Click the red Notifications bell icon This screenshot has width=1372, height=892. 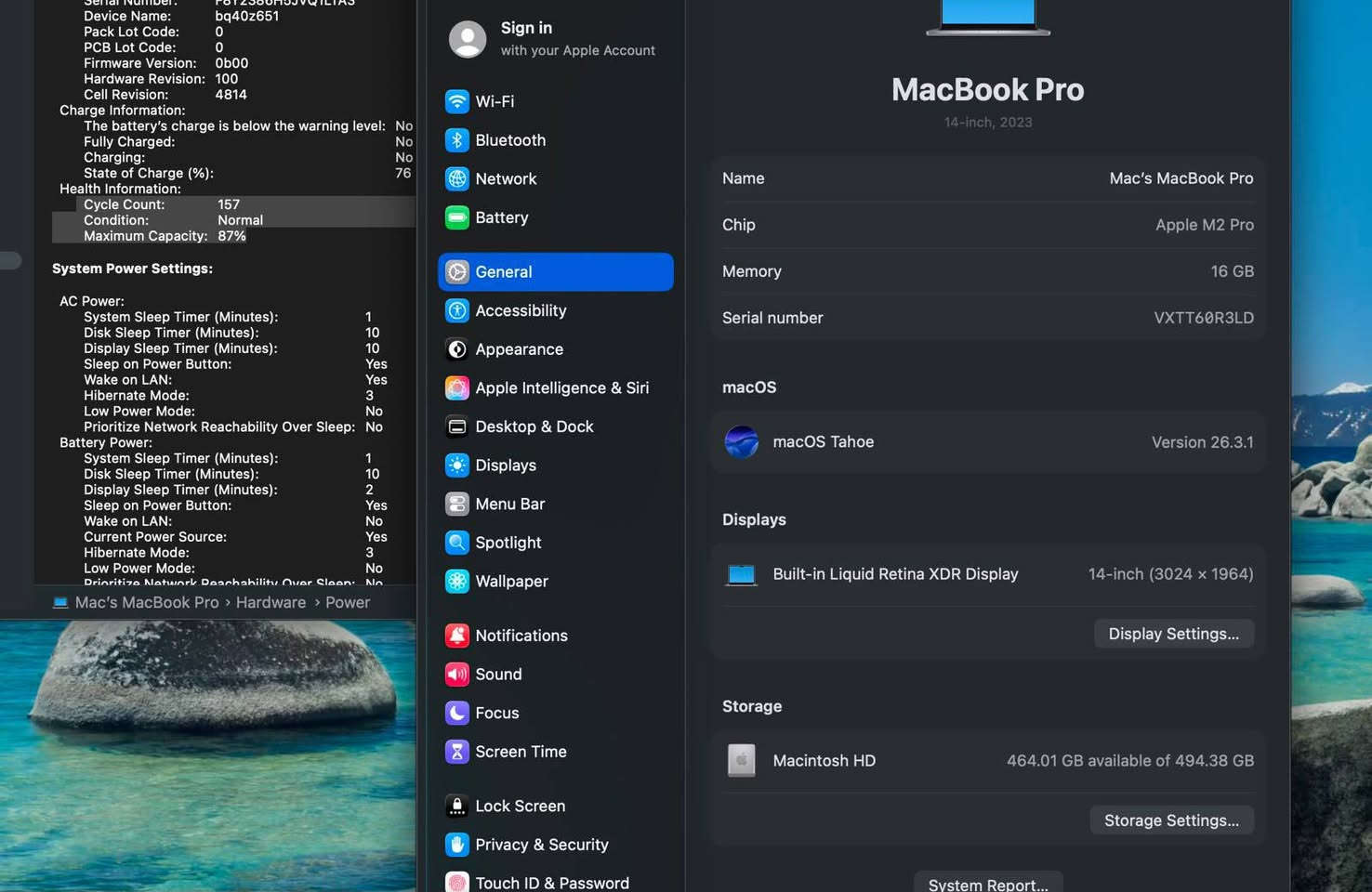tap(456, 636)
